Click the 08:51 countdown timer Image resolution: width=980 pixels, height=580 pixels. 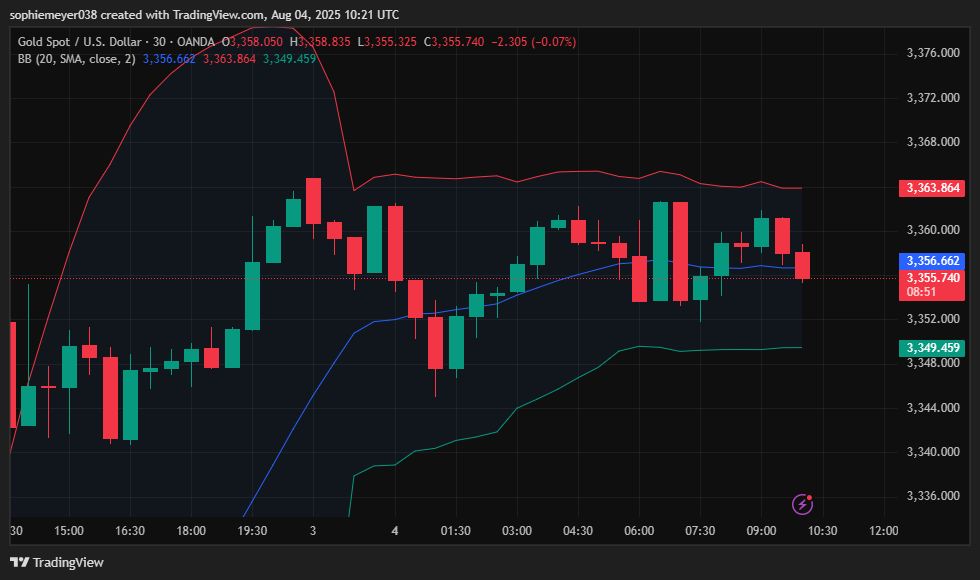(921, 292)
